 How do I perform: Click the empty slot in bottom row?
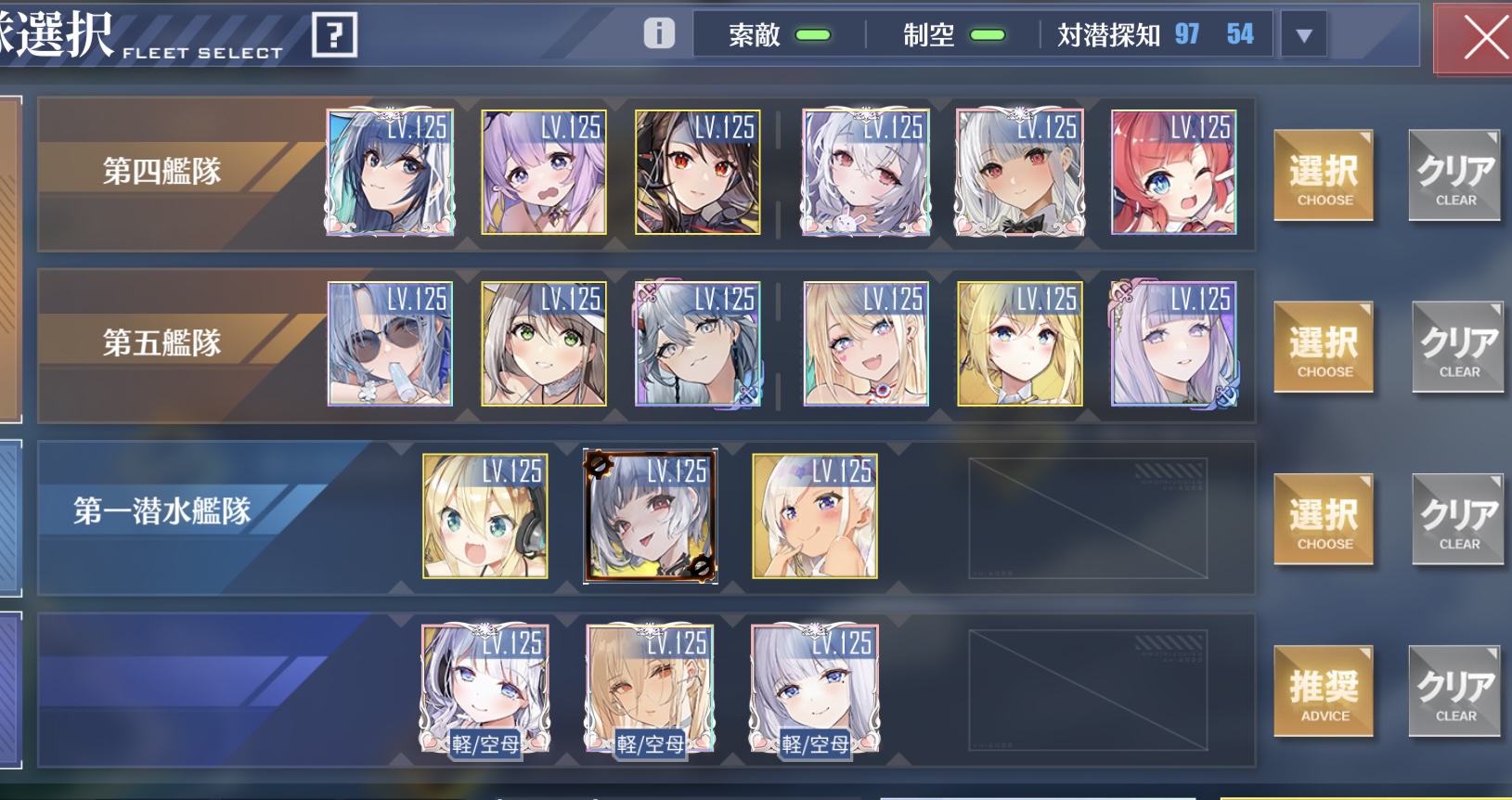click(x=1088, y=690)
